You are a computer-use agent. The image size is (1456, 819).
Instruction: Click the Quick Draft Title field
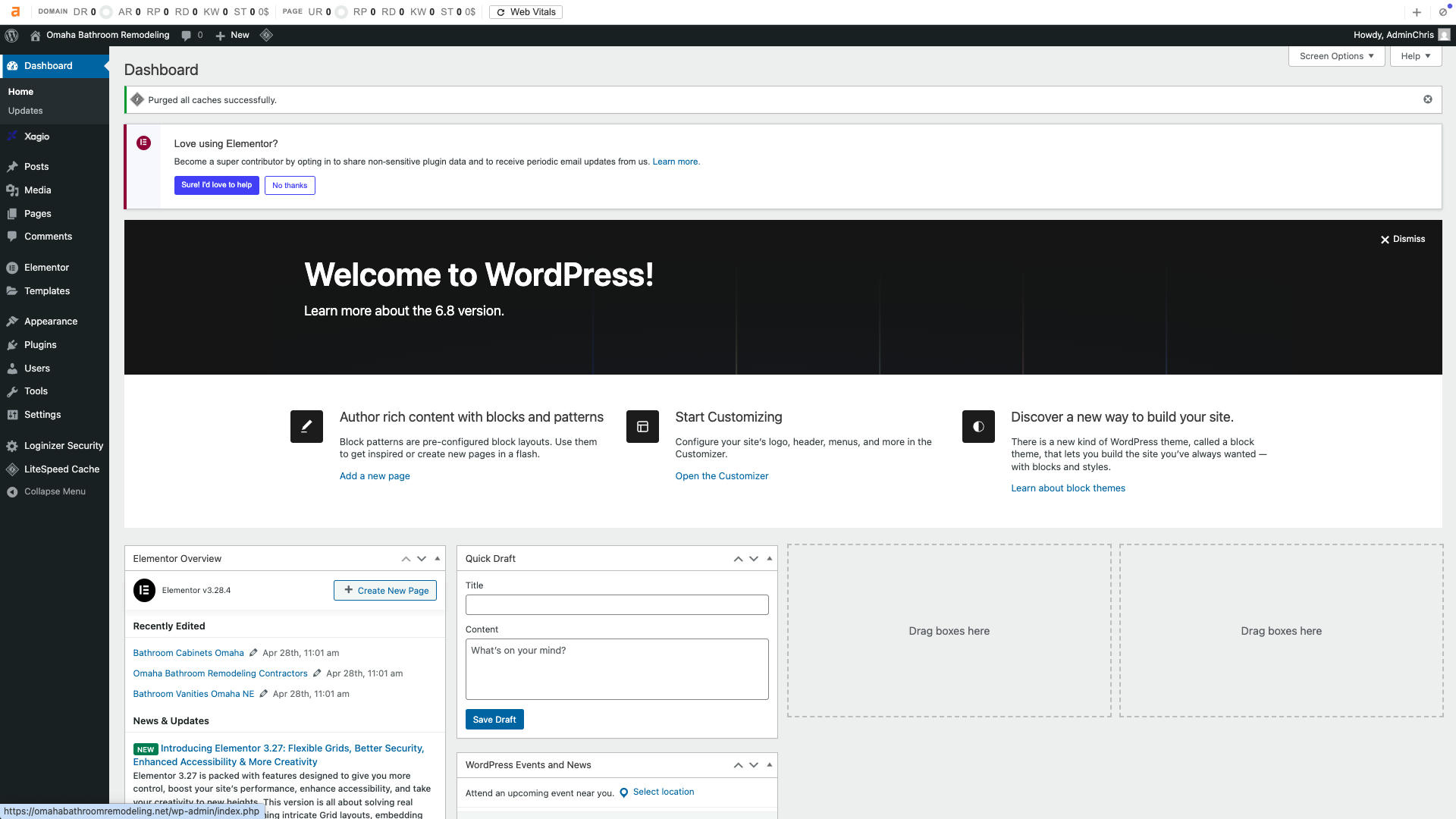(x=617, y=605)
